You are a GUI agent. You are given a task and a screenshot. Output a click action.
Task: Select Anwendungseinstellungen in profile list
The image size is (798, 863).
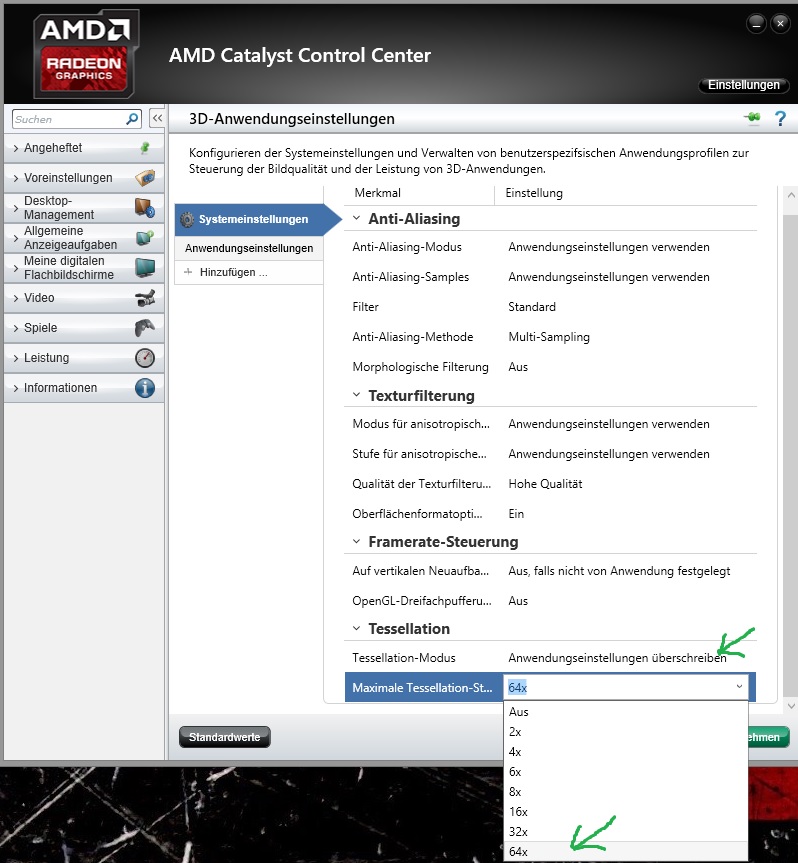[x=249, y=248]
